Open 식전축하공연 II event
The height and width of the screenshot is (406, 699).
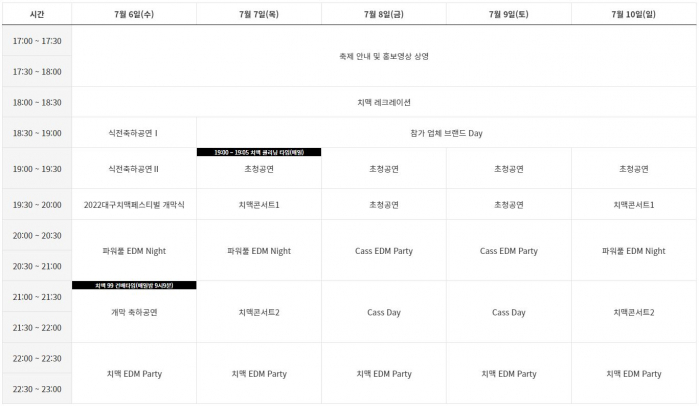pyautogui.click(x=134, y=169)
